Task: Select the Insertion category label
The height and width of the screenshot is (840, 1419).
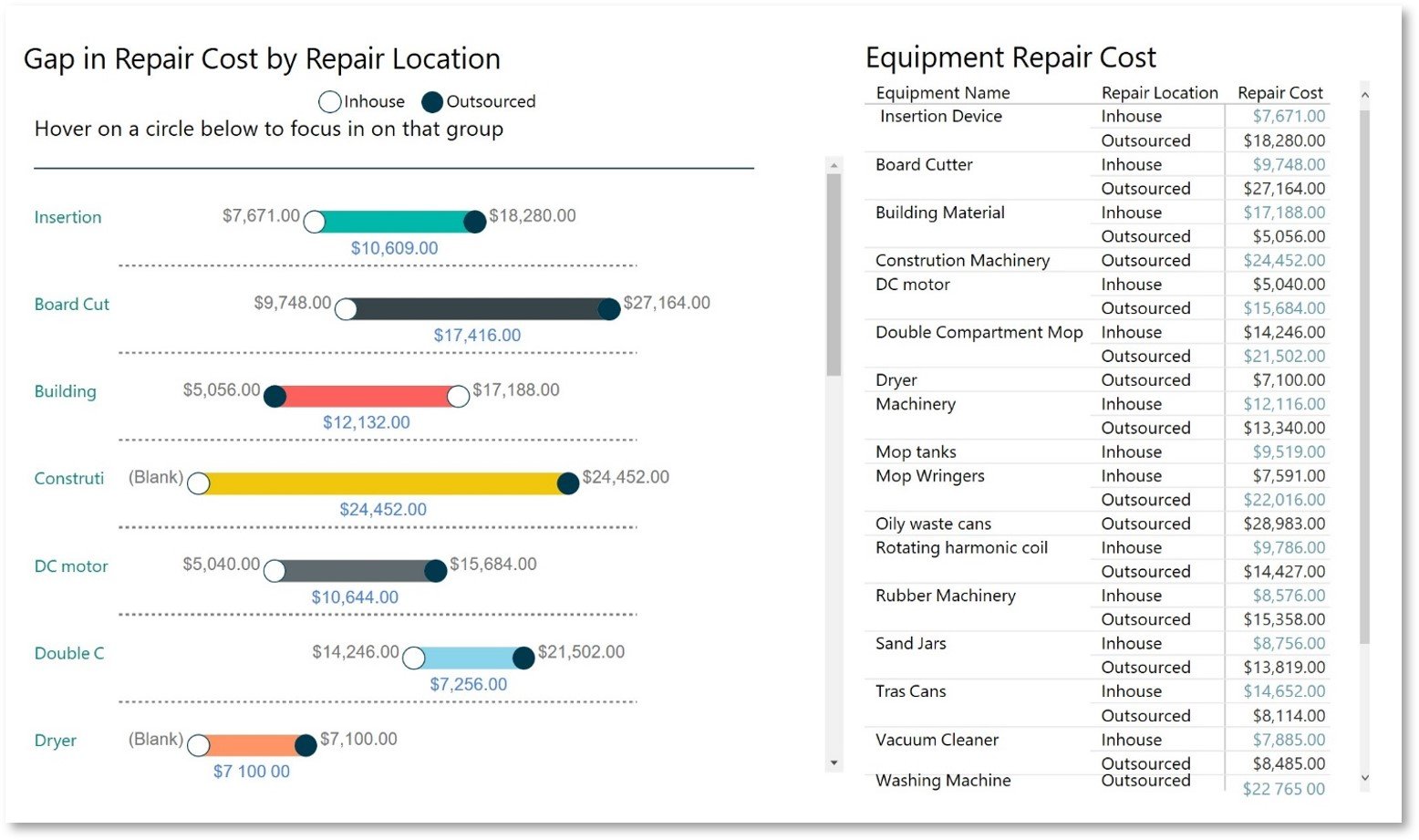Action: (67, 217)
